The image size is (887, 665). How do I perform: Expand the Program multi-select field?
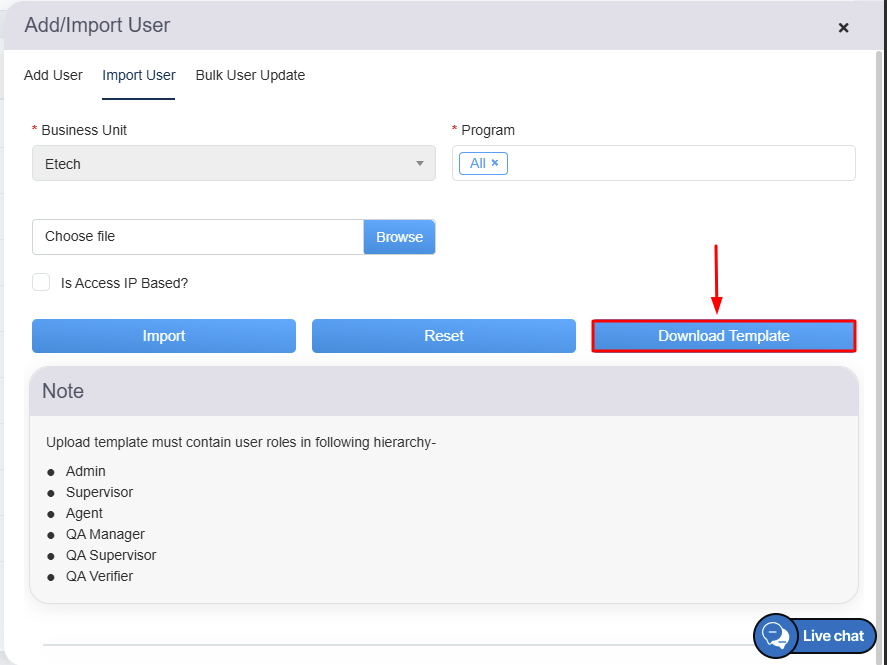(x=680, y=163)
